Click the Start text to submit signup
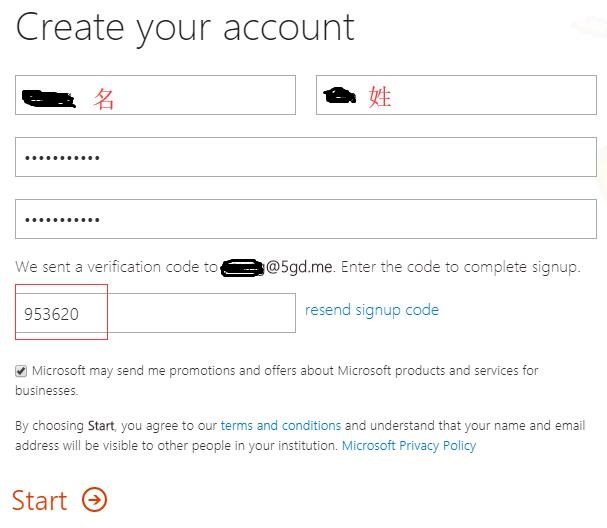This screenshot has height=528, width=607. pyautogui.click(x=39, y=500)
